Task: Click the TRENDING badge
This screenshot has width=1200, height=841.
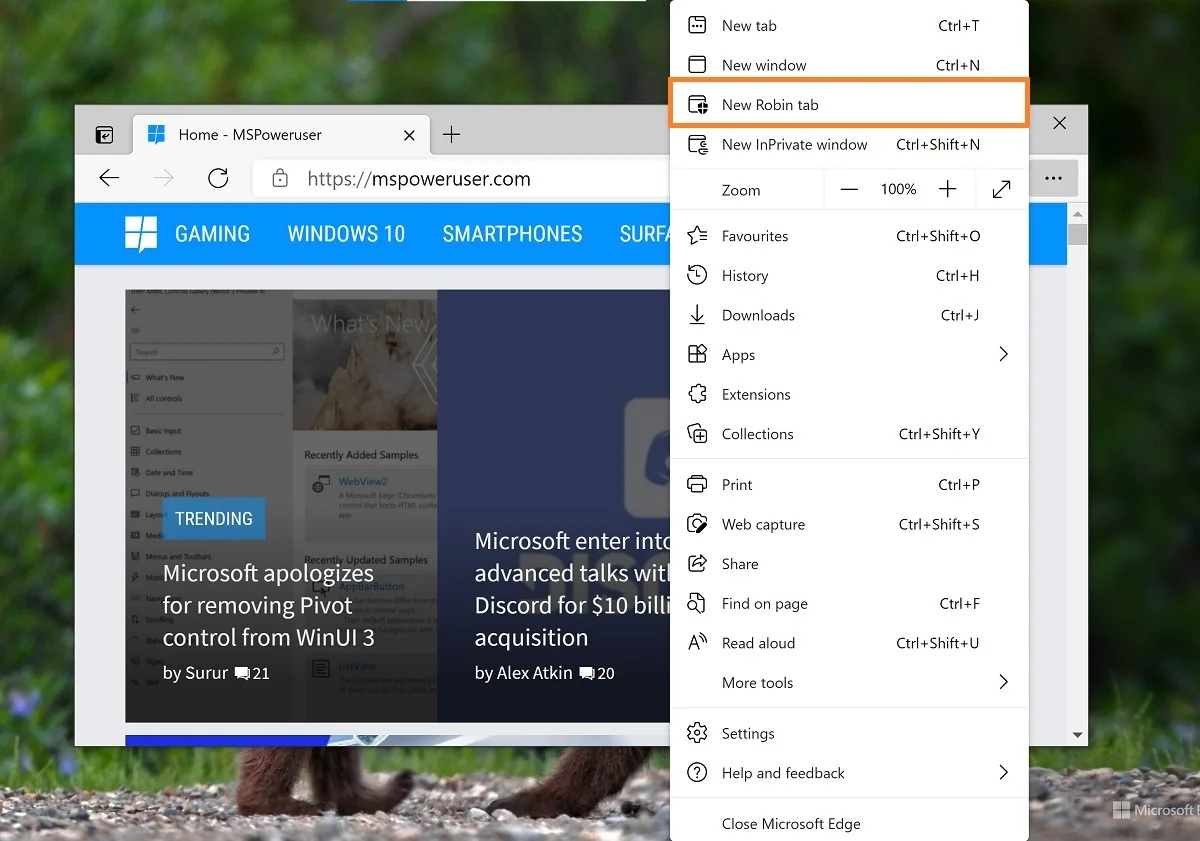Action: (x=214, y=518)
